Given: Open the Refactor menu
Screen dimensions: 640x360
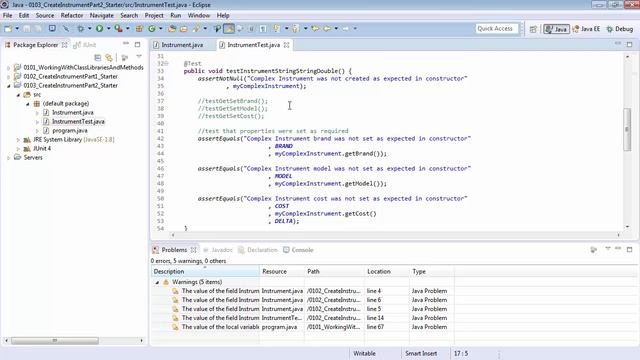Looking at the screenshot, I should click(72, 16).
